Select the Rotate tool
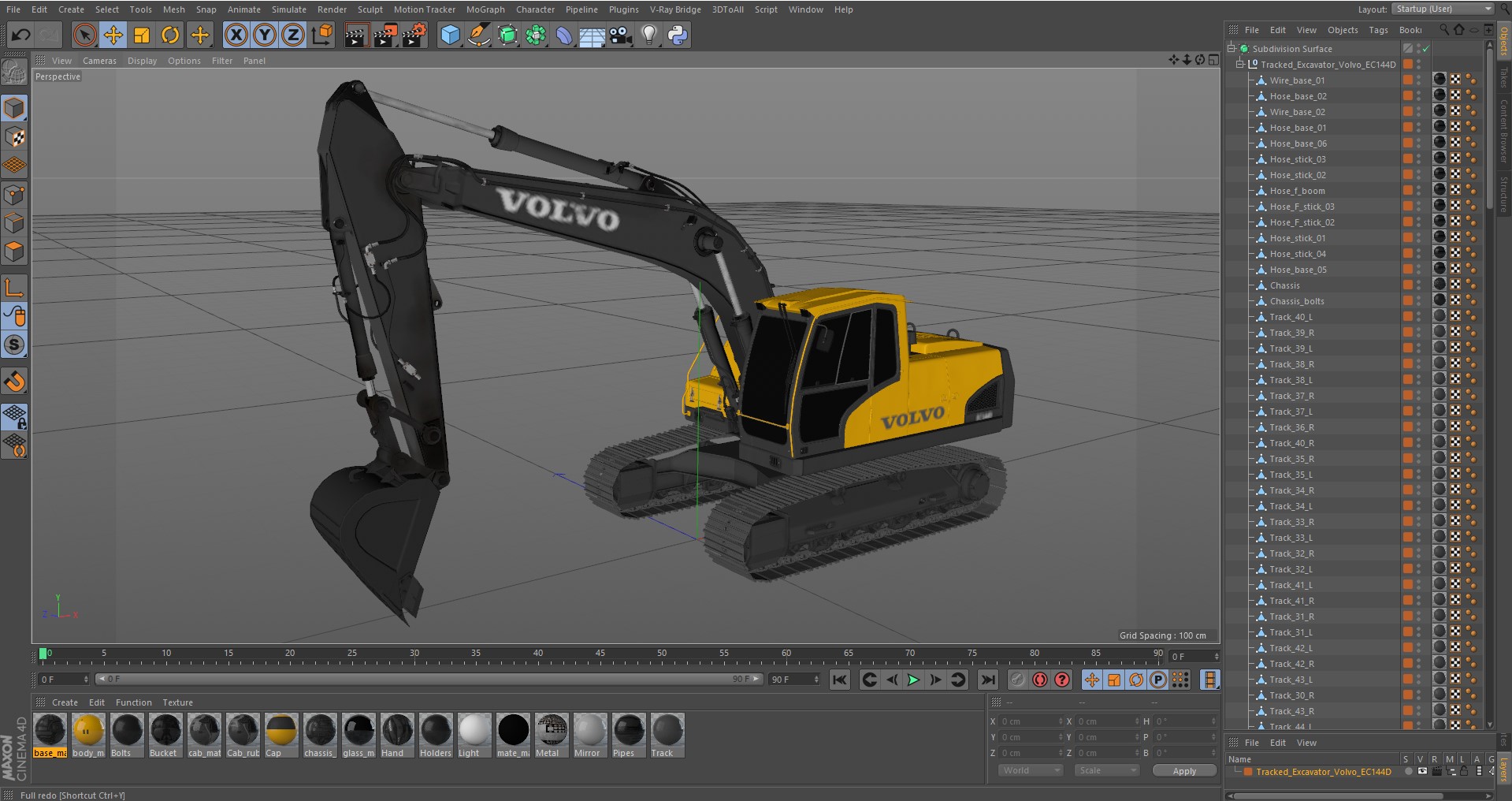1512x801 pixels. pos(170,35)
